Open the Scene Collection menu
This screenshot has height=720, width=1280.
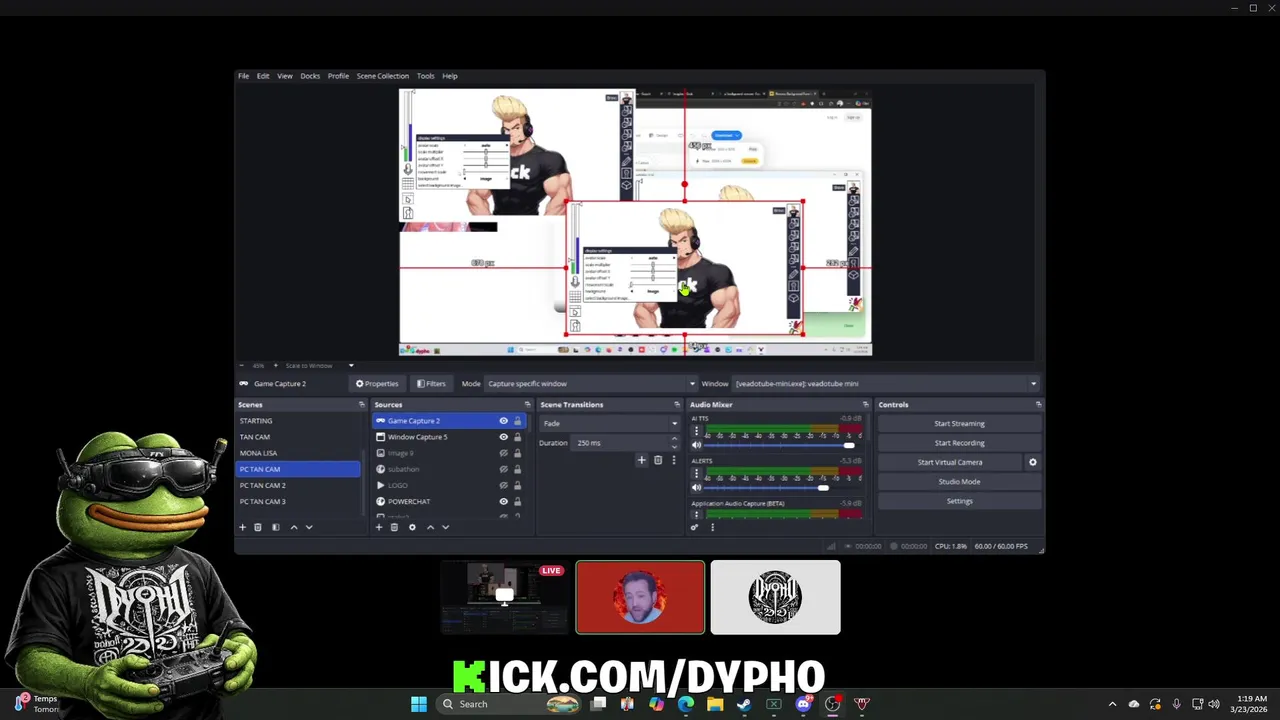pyautogui.click(x=383, y=76)
